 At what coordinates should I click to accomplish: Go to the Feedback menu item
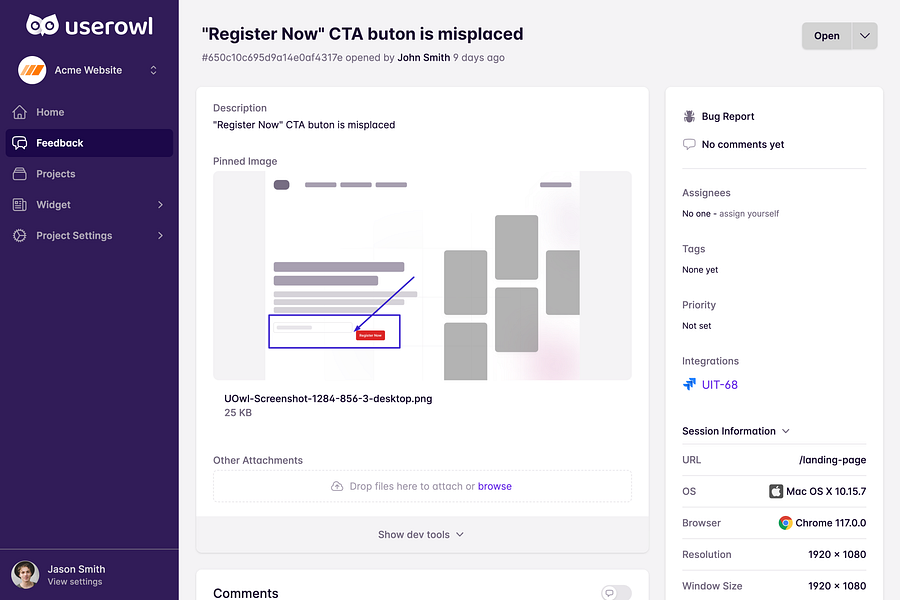tap(89, 143)
